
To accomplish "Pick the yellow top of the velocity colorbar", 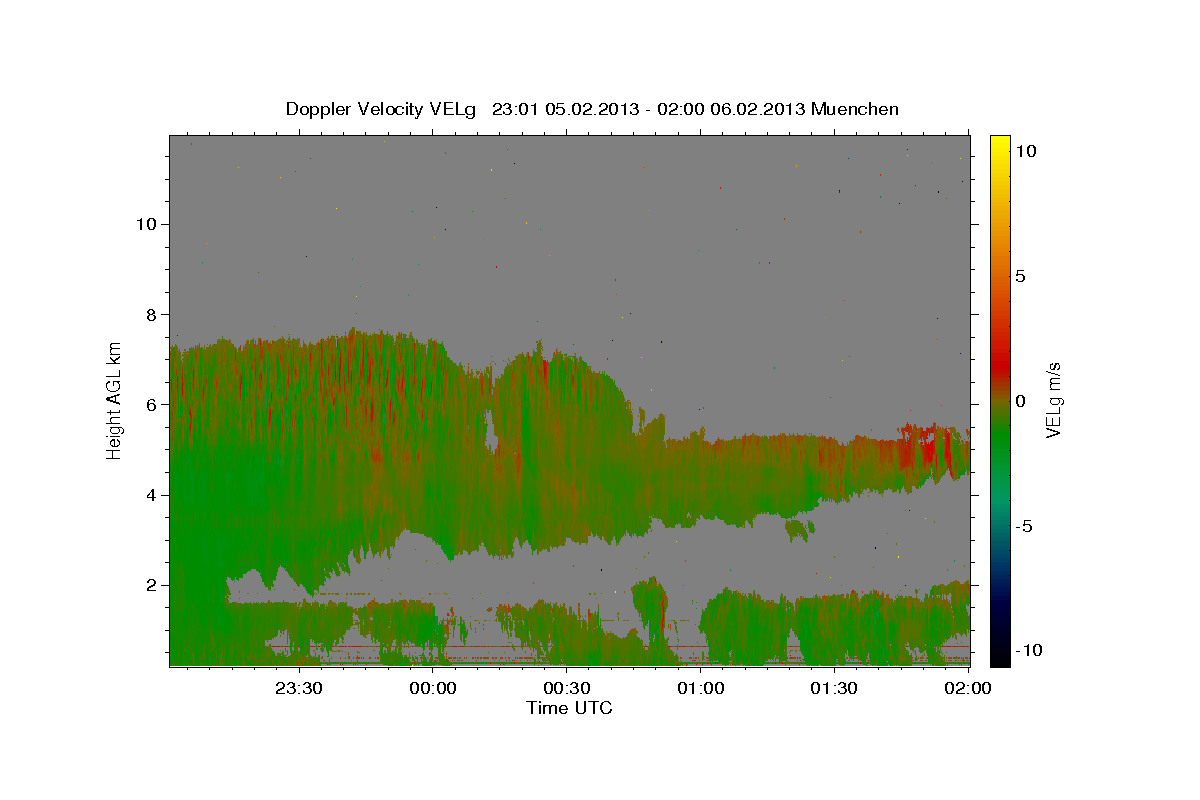I will click(x=1000, y=142).
